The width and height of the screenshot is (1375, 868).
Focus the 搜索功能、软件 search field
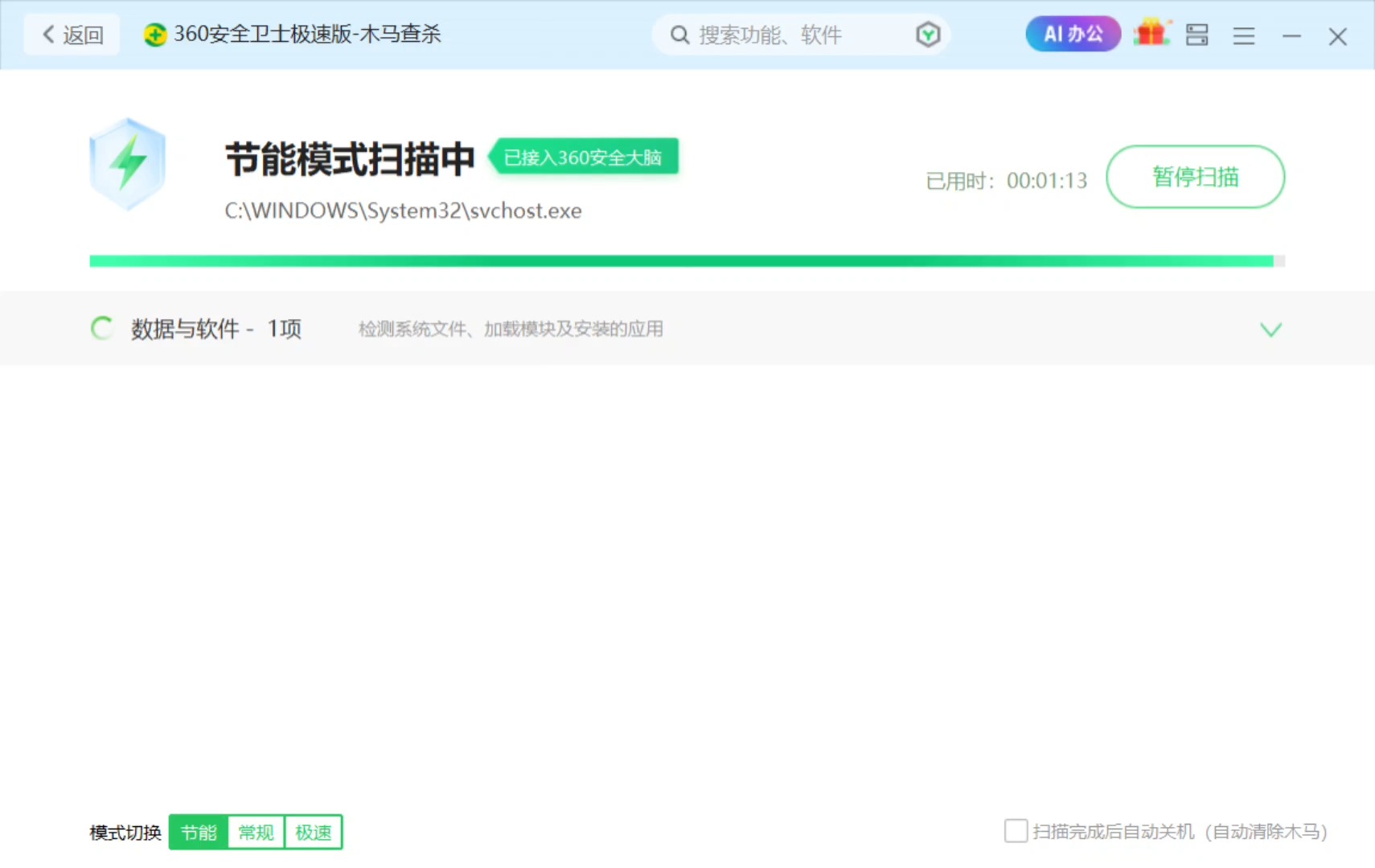(x=800, y=35)
